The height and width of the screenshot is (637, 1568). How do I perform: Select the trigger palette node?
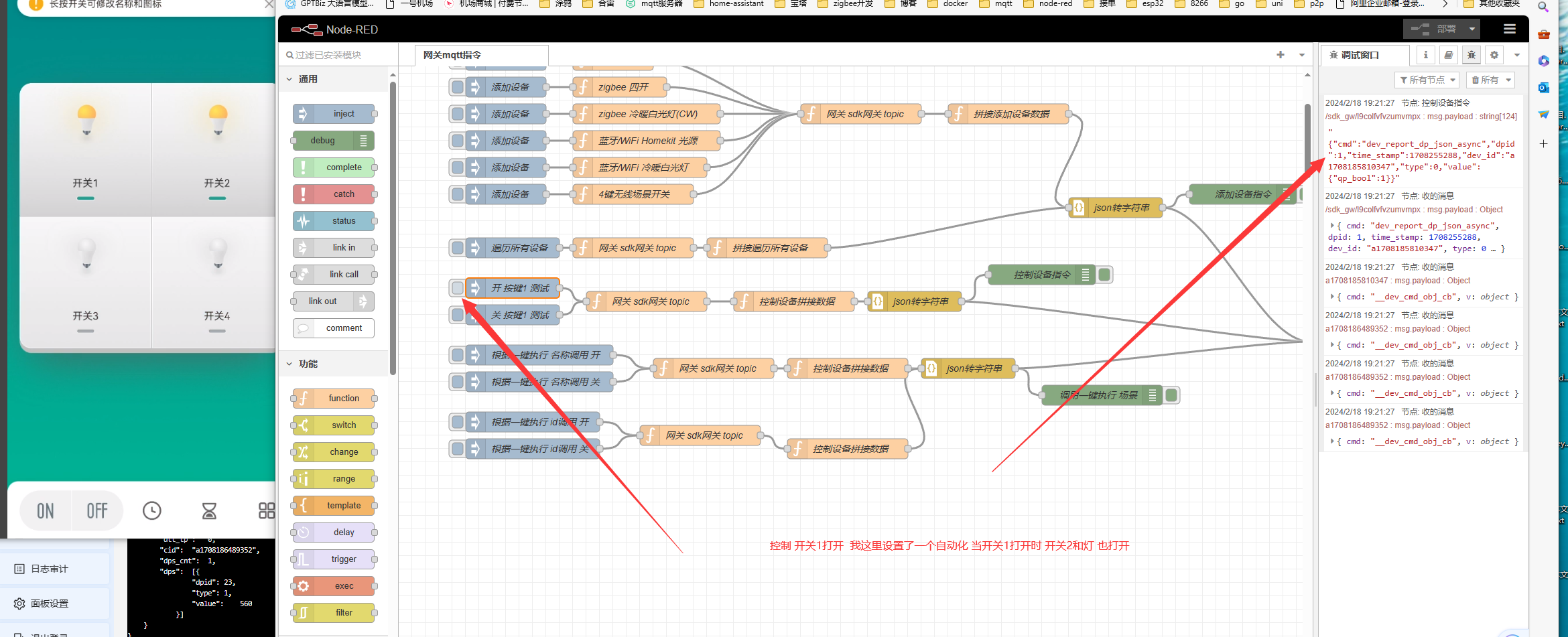pos(334,559)
